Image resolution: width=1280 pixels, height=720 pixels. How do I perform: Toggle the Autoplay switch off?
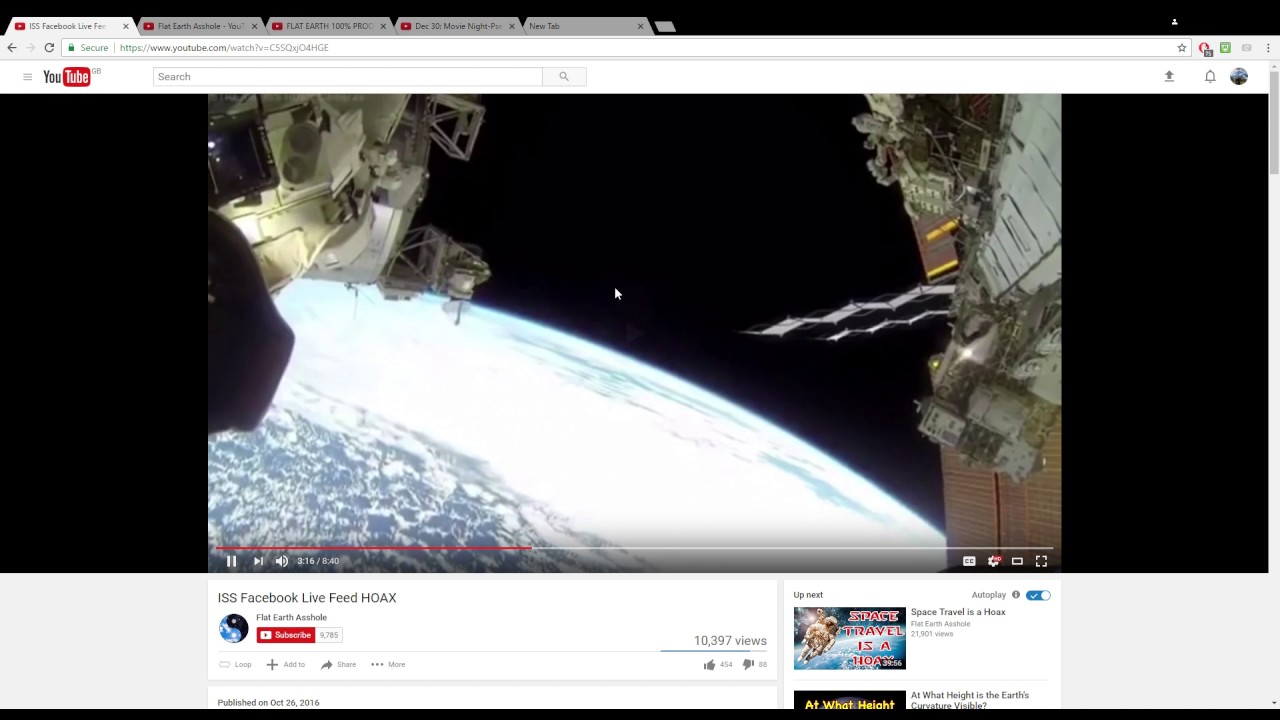pyautogui.click(x=1038, y=595)
